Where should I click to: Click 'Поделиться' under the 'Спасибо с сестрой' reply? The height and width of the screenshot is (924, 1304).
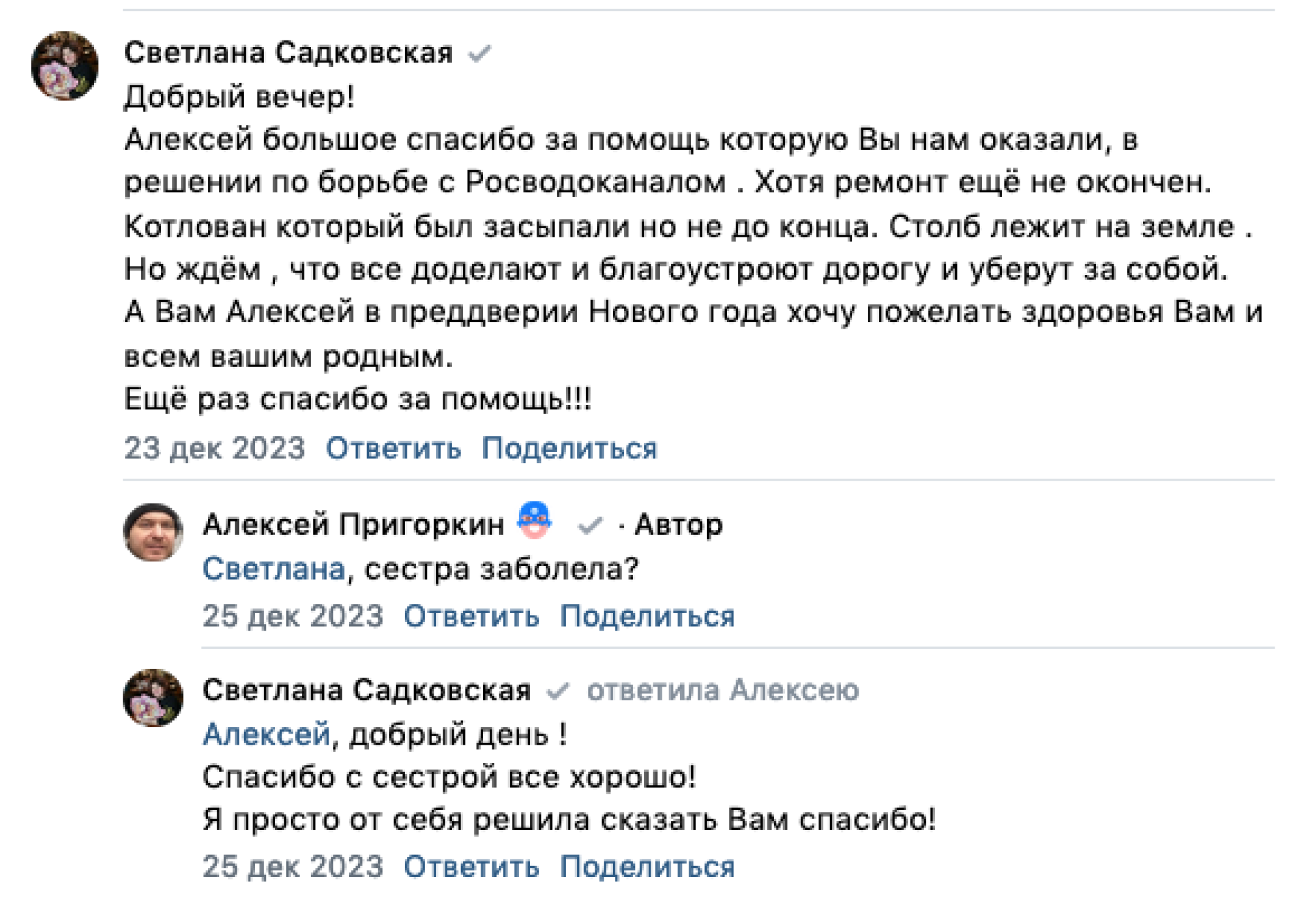[647, 867]
